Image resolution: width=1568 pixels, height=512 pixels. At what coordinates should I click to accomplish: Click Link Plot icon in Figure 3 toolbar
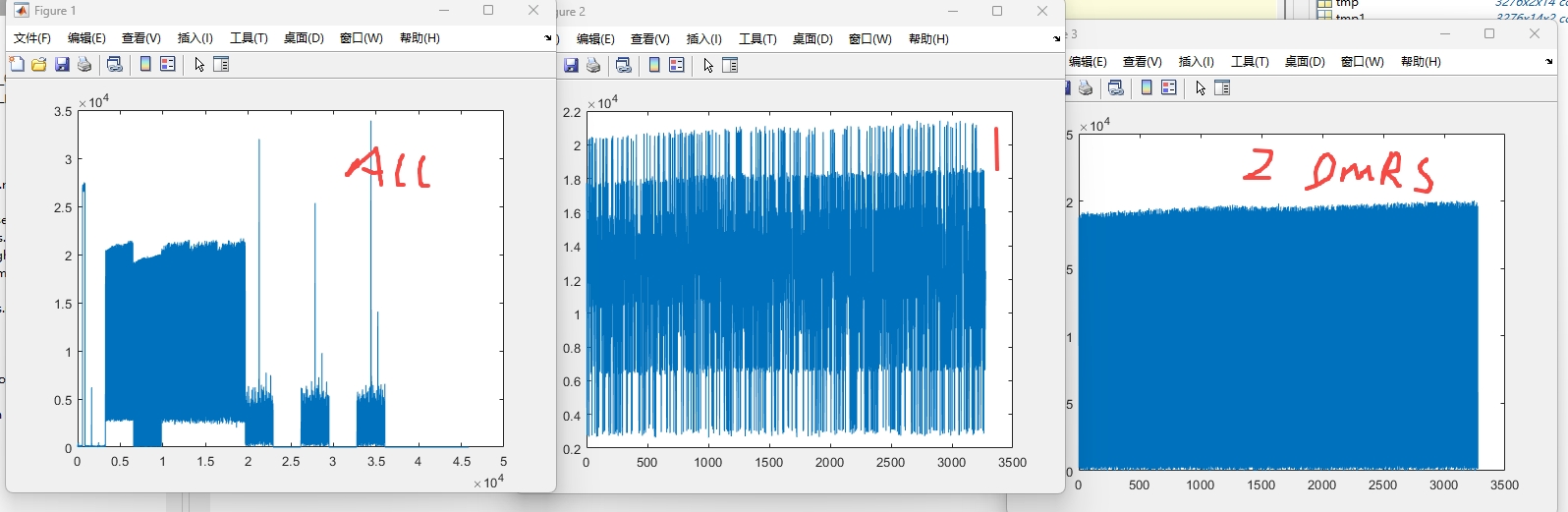pyautogui.click(x=1116, y=87)
